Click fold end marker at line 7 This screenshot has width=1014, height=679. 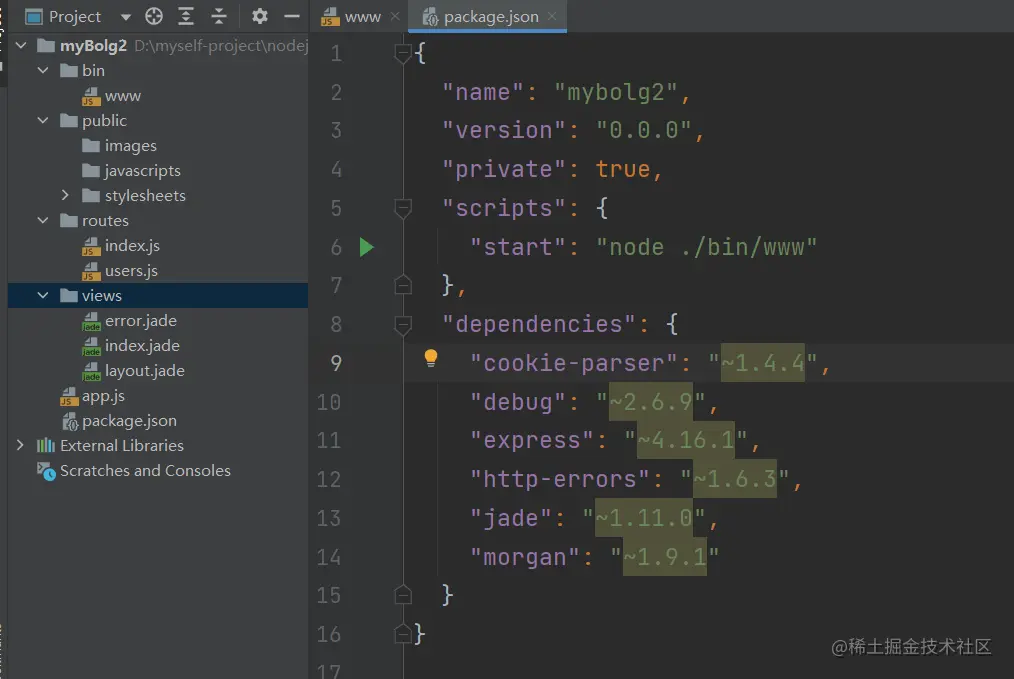coord(403,285)
